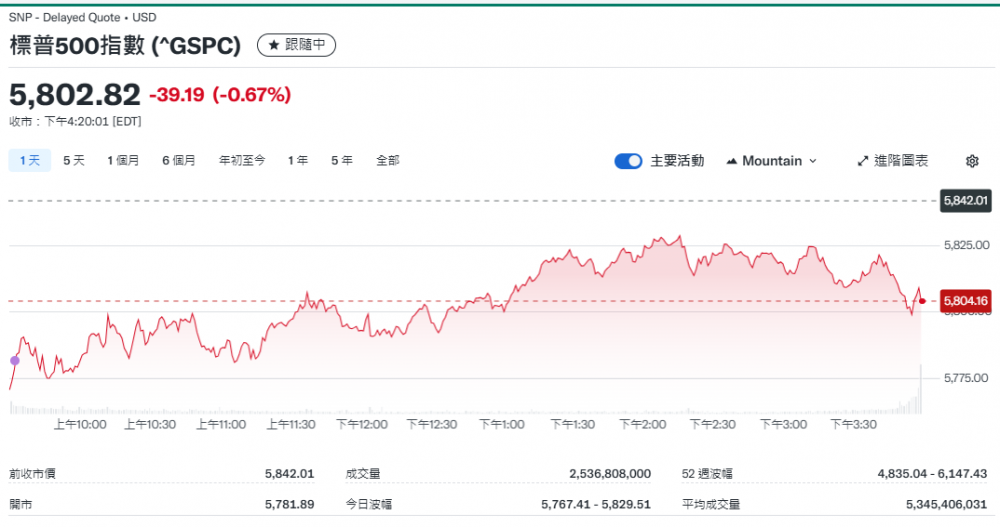Open 進階圖表 advanced chart view
This screenshot has height=527, width=1000.
(x=892, y=161)
